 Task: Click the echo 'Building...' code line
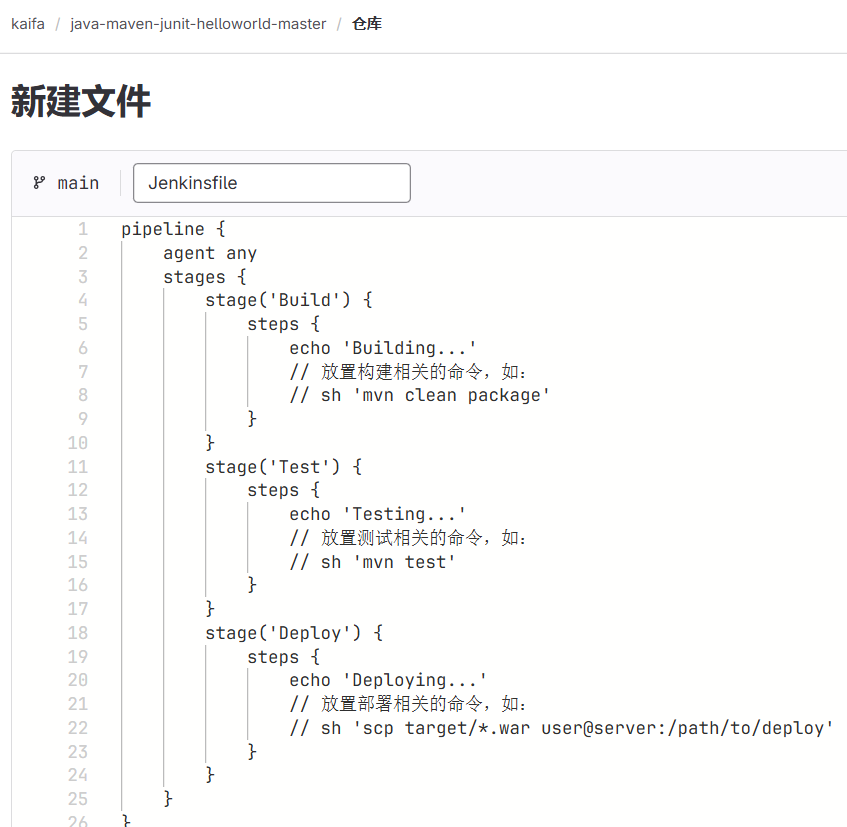[x=382, y=348]
